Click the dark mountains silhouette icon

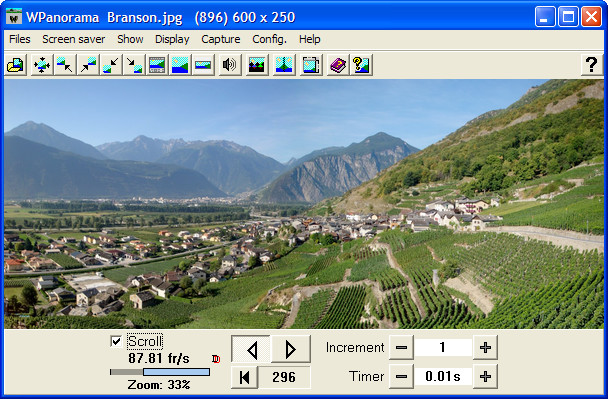(257, 65)
